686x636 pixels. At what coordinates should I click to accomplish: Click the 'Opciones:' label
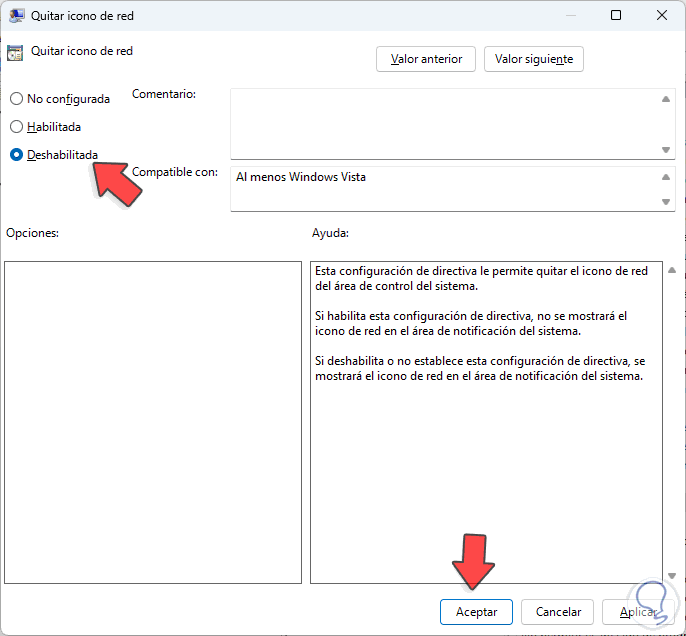pos(32,233)
